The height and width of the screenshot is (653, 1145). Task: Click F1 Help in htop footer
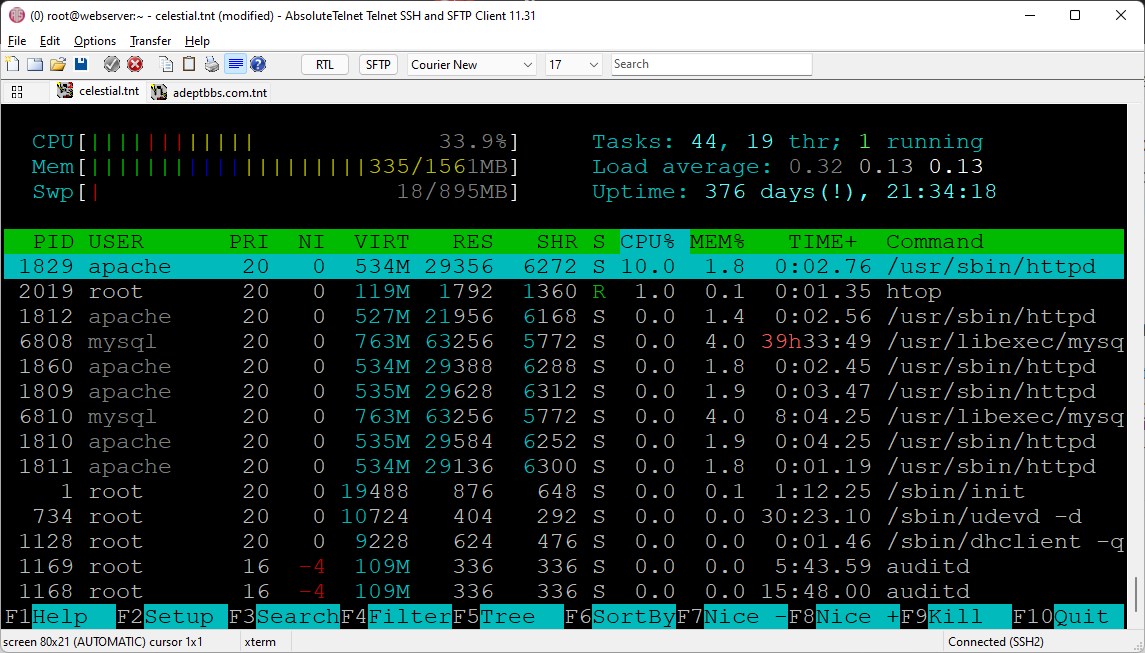(60, 616)
